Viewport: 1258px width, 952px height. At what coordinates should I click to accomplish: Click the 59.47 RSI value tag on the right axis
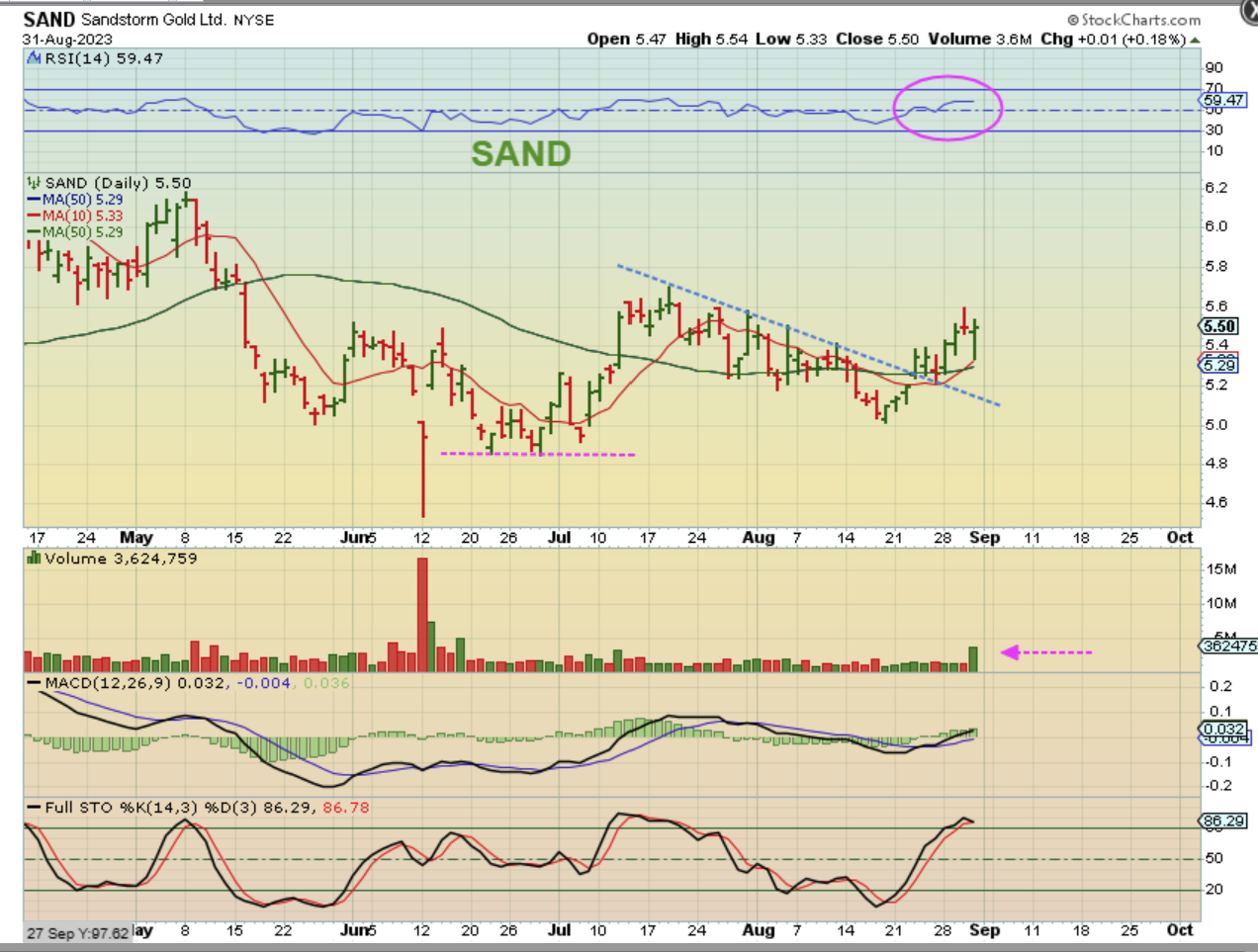coord(1224,100)
